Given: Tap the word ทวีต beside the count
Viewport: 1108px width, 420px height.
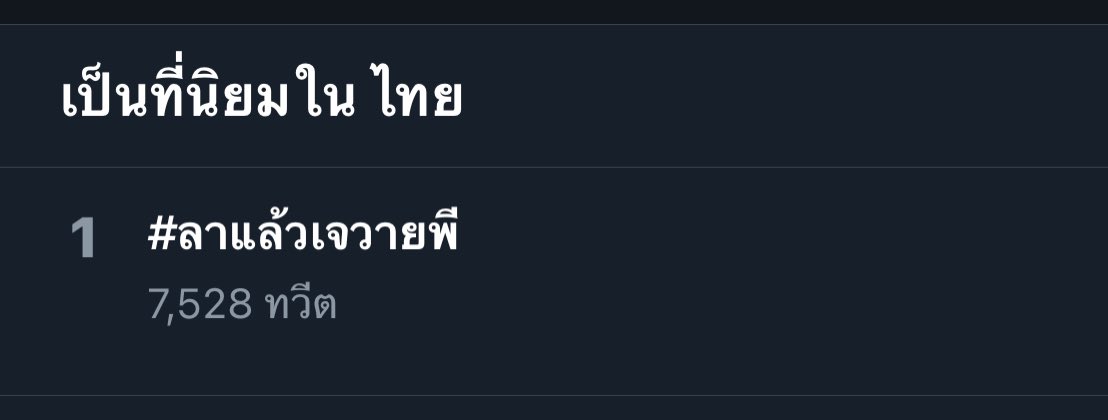Looking at the screenshot, I should [300, 304].
